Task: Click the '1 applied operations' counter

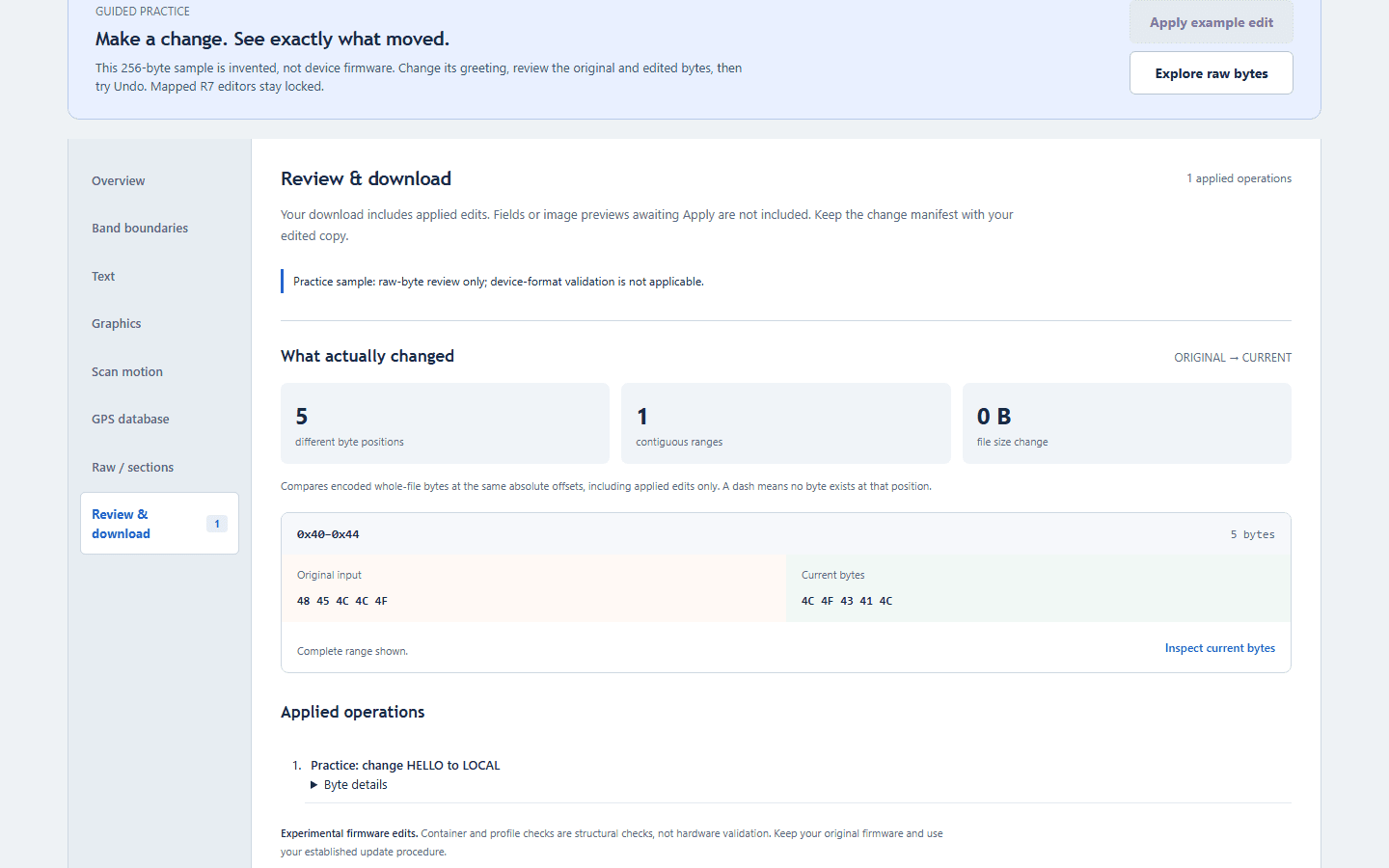Action: [x=1239, y=178]
